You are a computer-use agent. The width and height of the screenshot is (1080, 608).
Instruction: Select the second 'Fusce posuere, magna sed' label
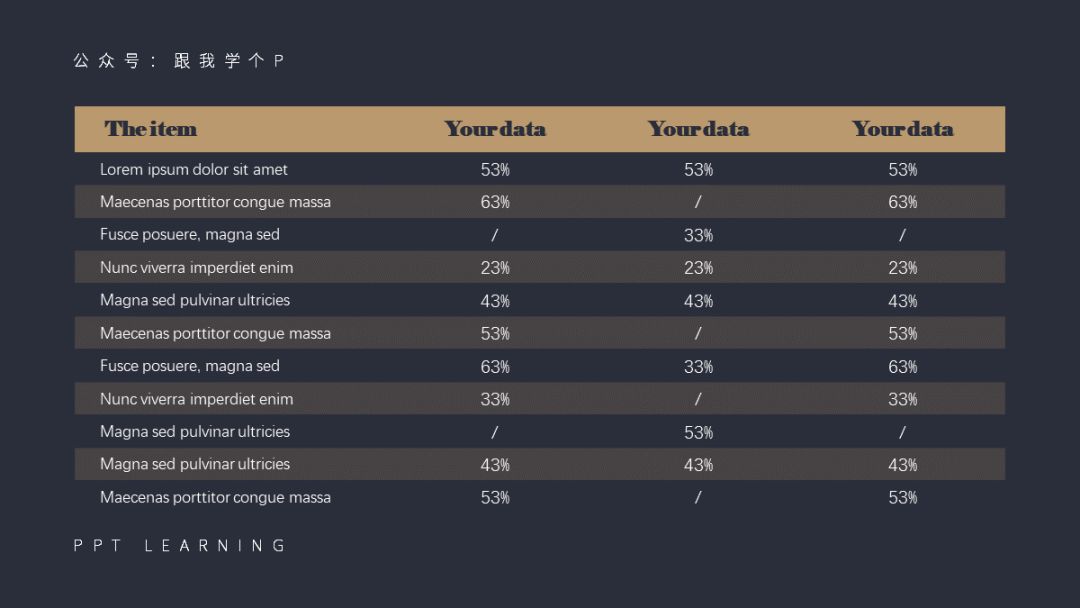click(x=189, y=366)
